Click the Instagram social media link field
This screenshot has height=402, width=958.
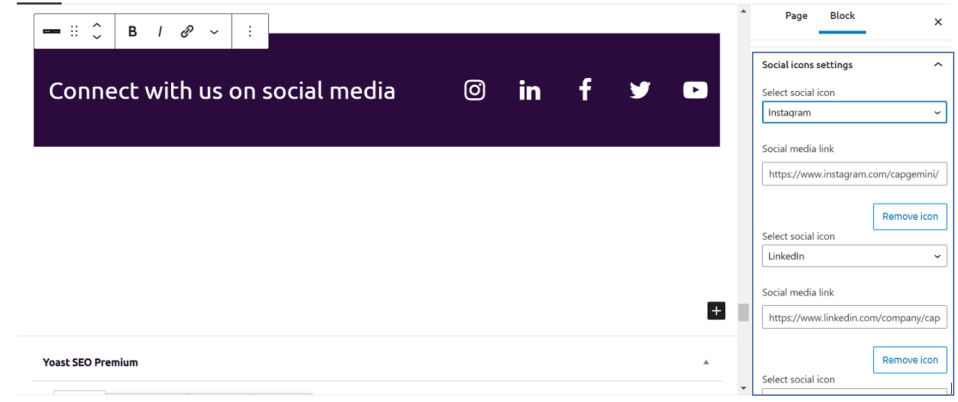pos(854,174)
